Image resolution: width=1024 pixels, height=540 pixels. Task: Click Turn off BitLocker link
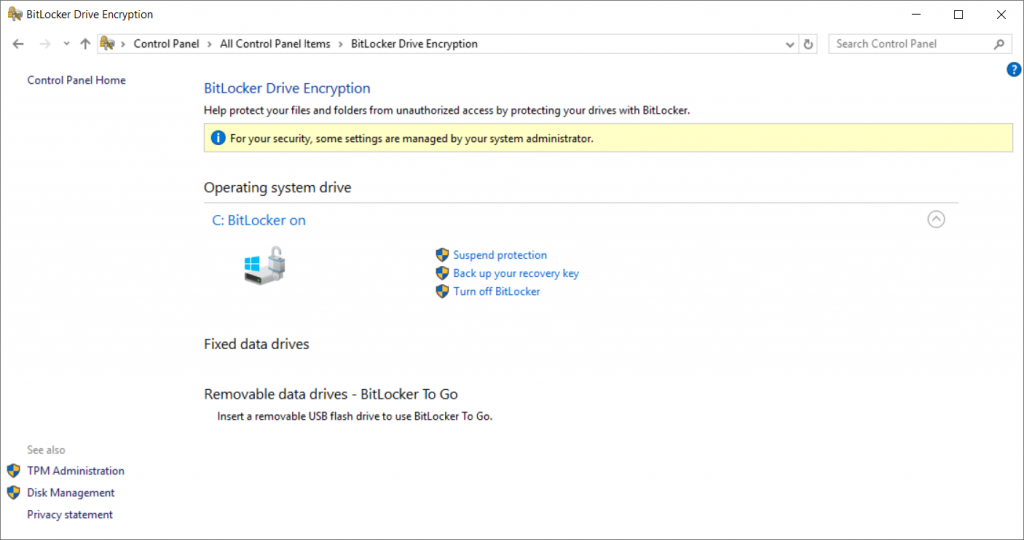pos(496,291)
